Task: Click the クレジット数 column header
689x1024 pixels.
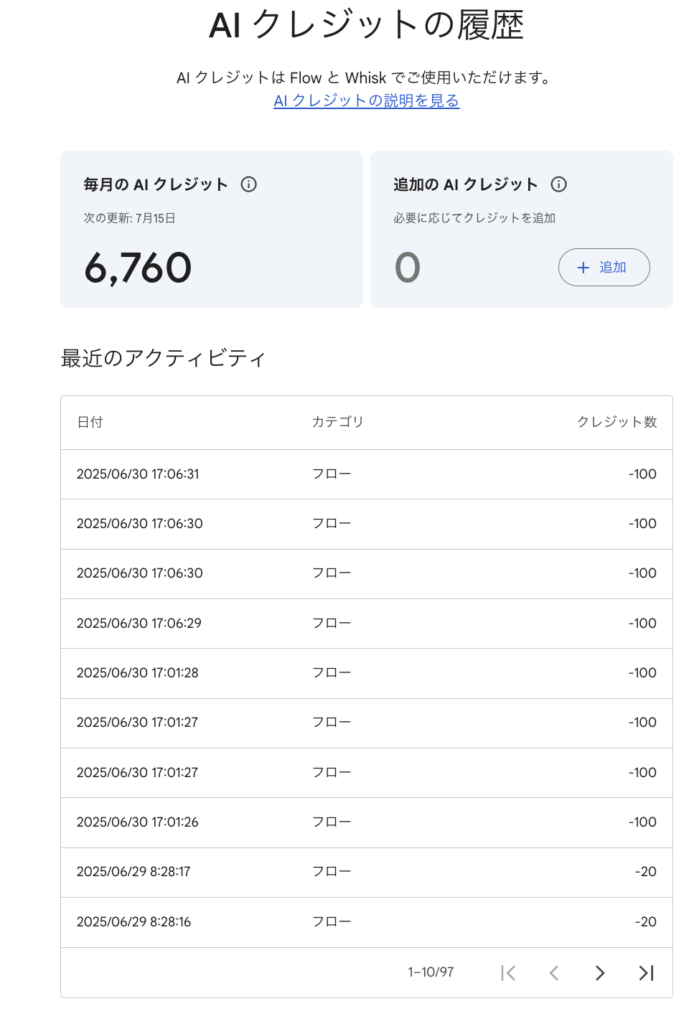Action: click(x=617, y=422)
